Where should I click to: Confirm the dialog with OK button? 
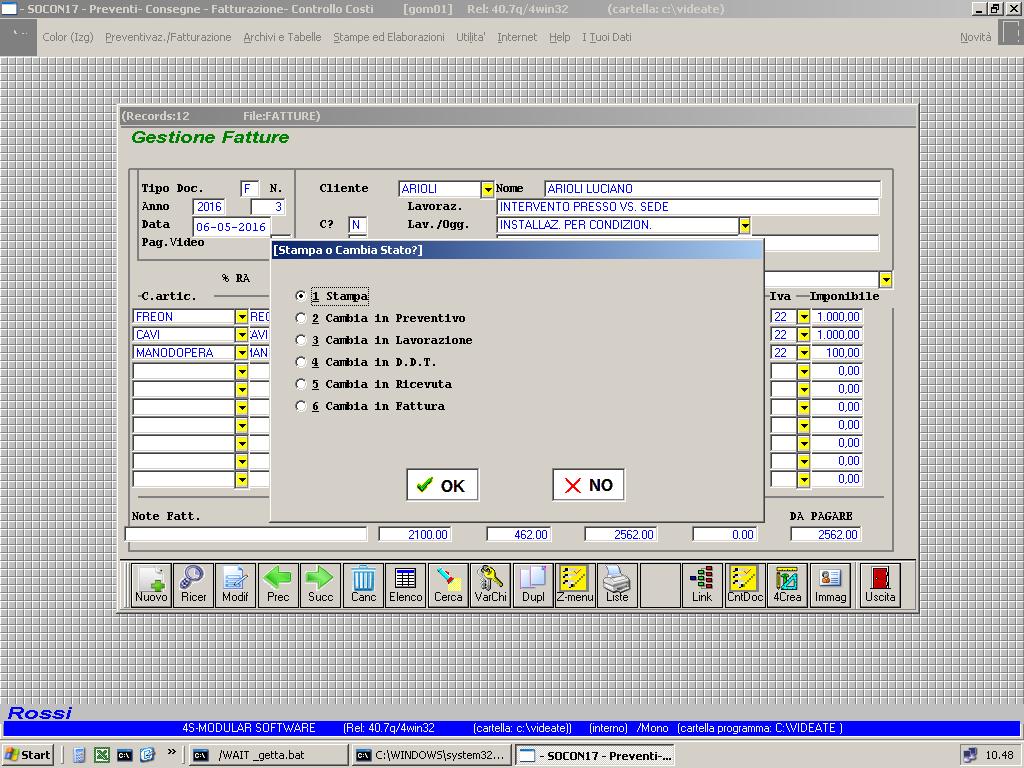click(441, 485)
